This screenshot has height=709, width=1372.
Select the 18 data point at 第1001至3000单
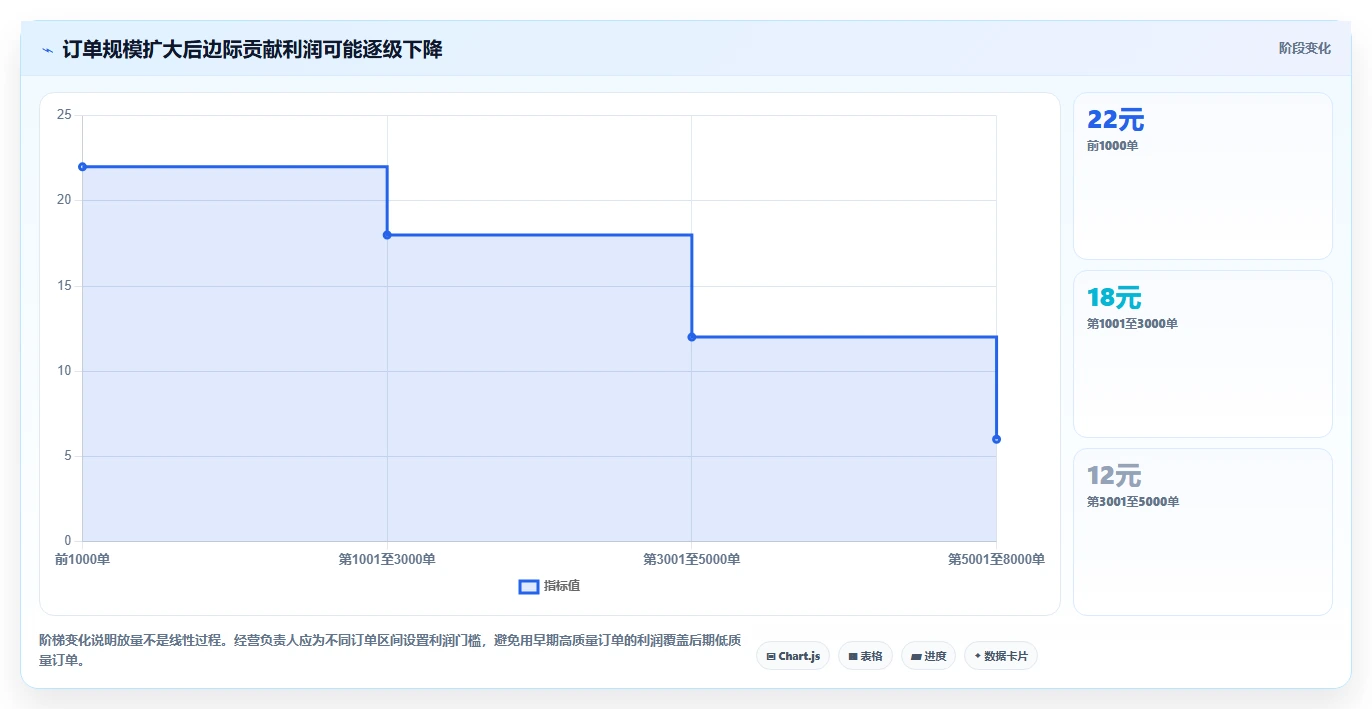(x=387, y=235)
